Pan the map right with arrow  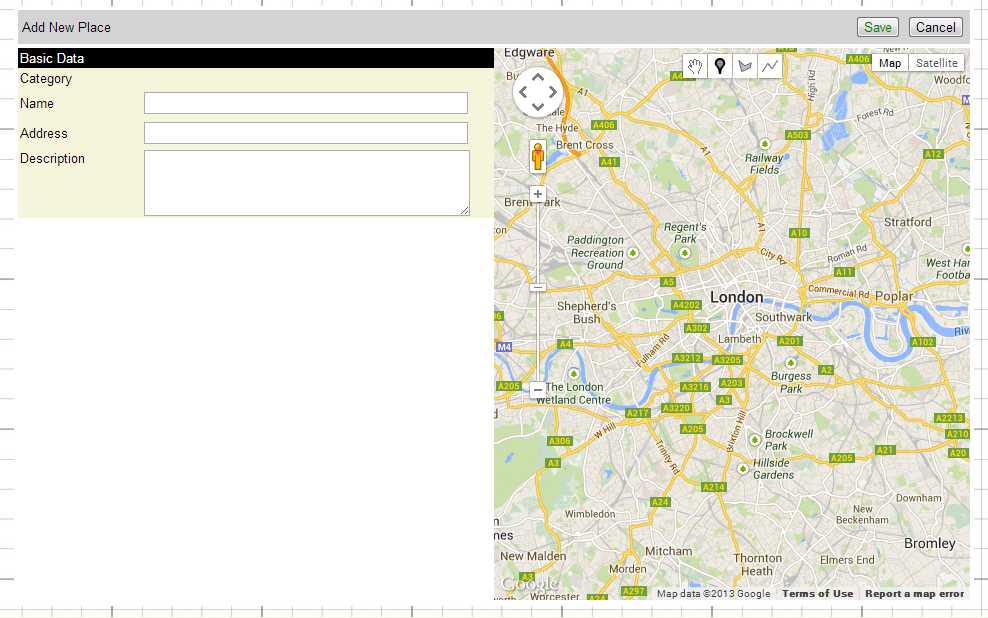click(x=553, y=92)
